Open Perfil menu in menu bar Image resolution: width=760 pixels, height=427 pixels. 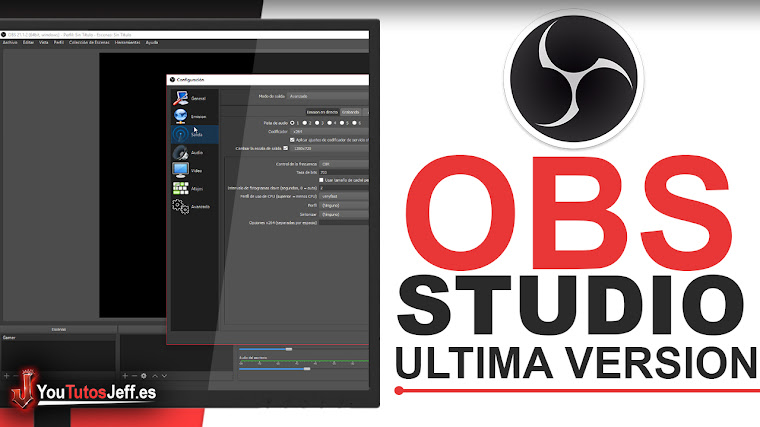pyautogui.click(x=59, y=43)
